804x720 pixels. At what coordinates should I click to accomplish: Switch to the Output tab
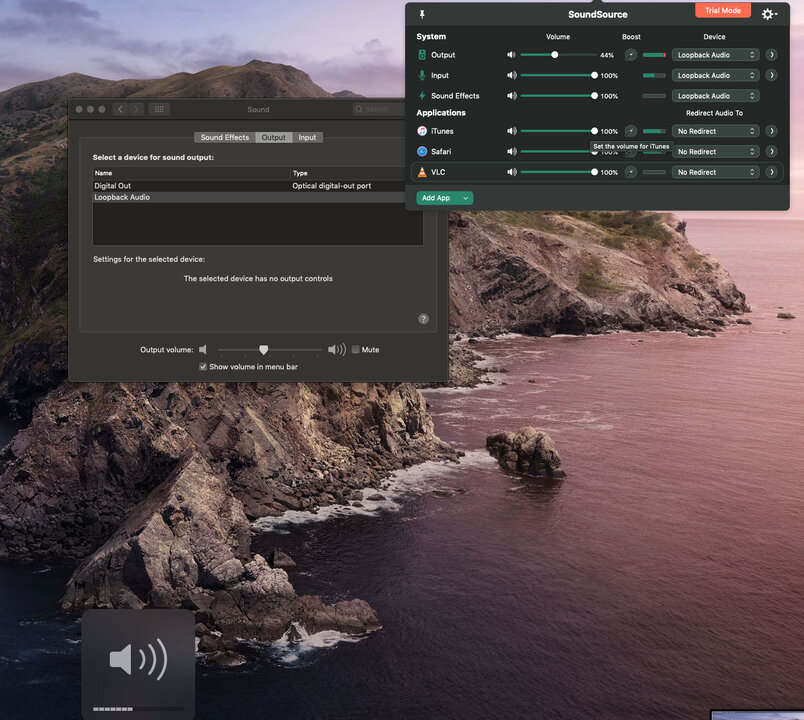click(x=273, y=137)
